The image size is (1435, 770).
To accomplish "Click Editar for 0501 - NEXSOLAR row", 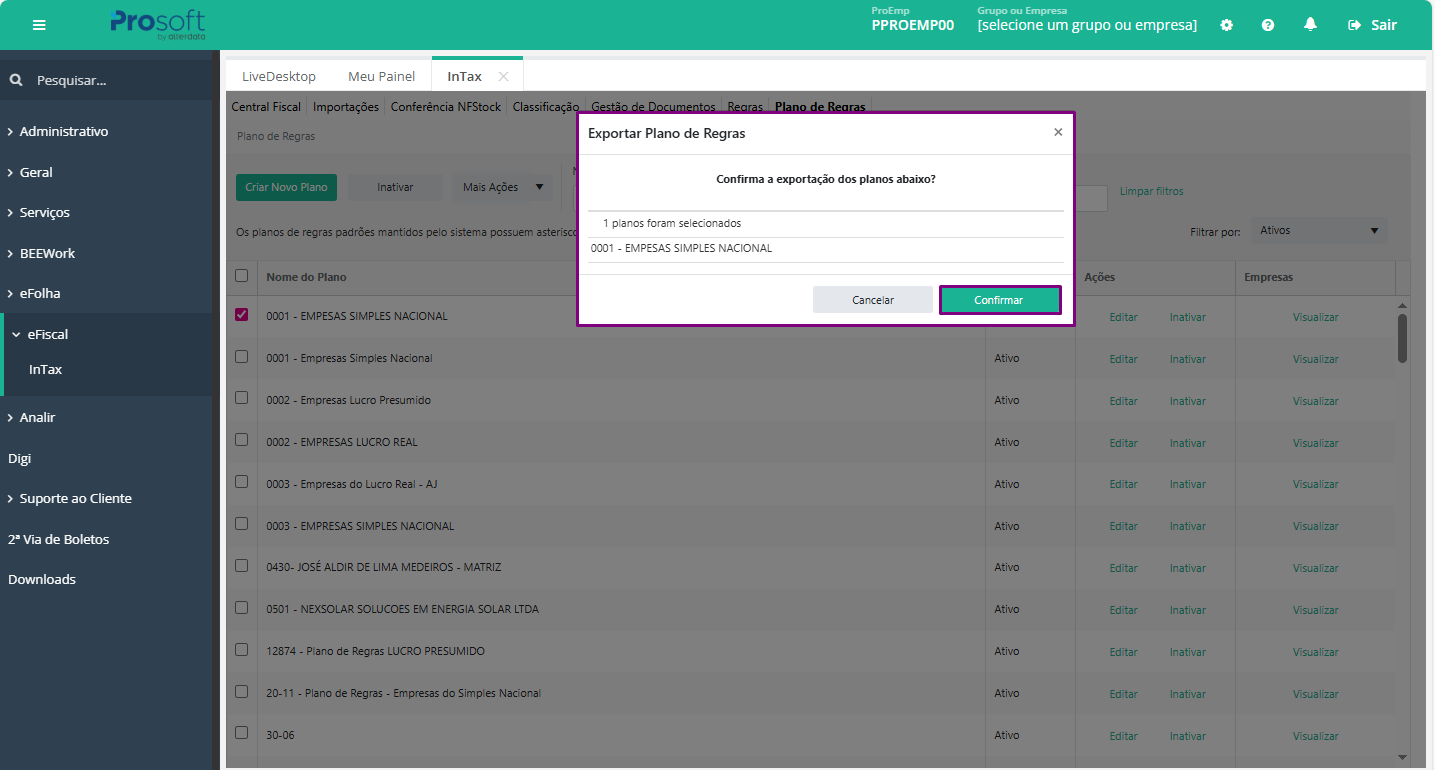I will pos(1123,610).
